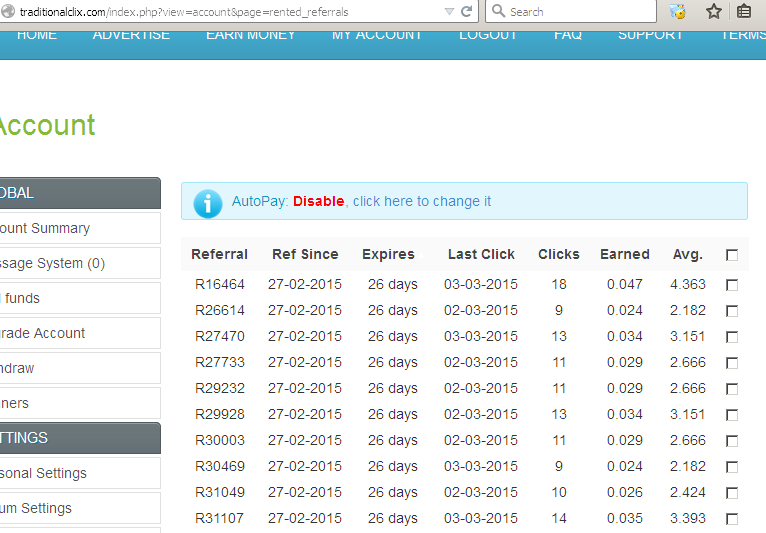Screen dimensions: 766x533
Task: Click 'click here to change it' AutoPay link
Action: tap(422, 201)
